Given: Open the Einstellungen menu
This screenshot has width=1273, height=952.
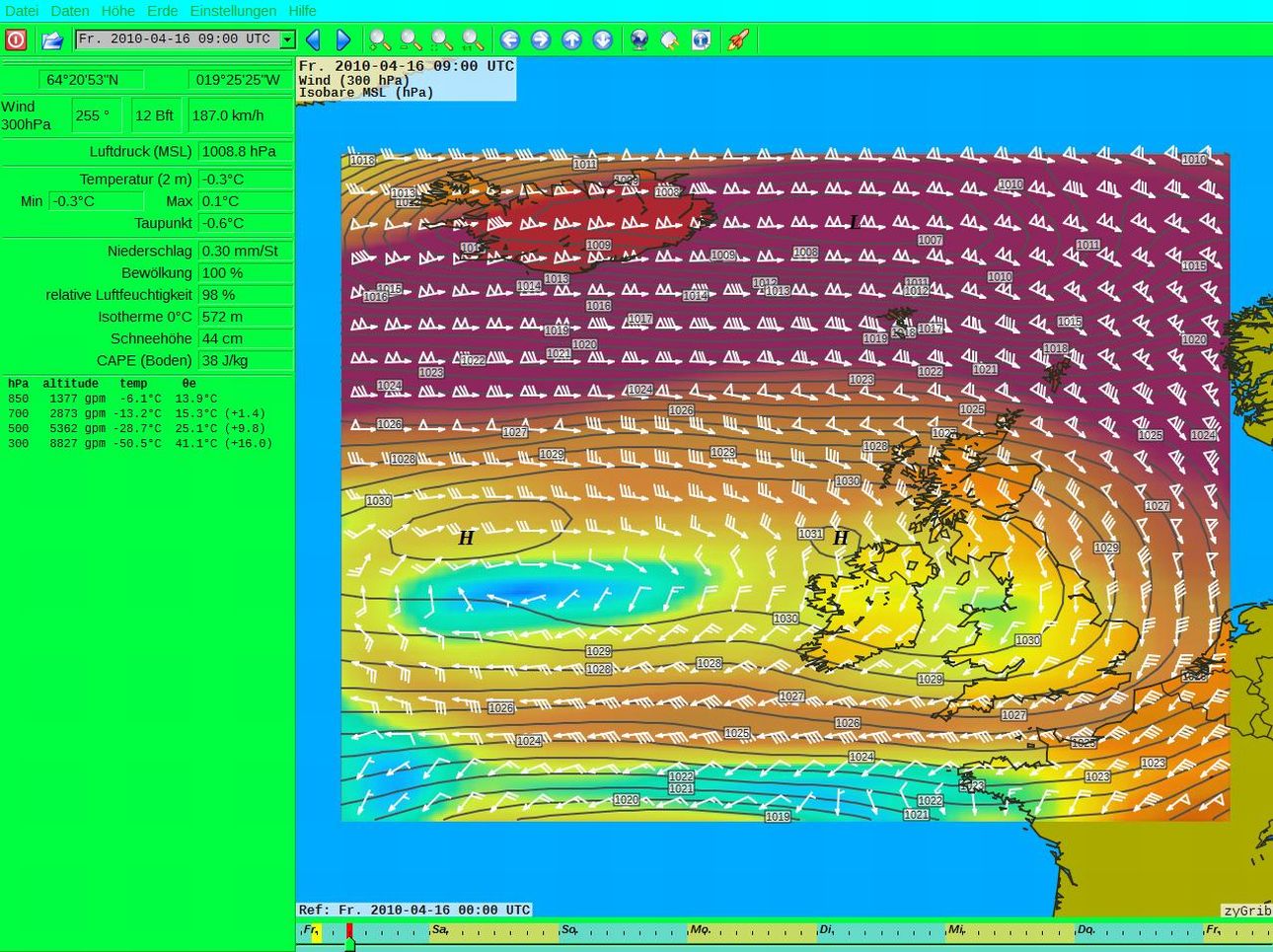Looking at the screenshot, I should tap(233, 11).
